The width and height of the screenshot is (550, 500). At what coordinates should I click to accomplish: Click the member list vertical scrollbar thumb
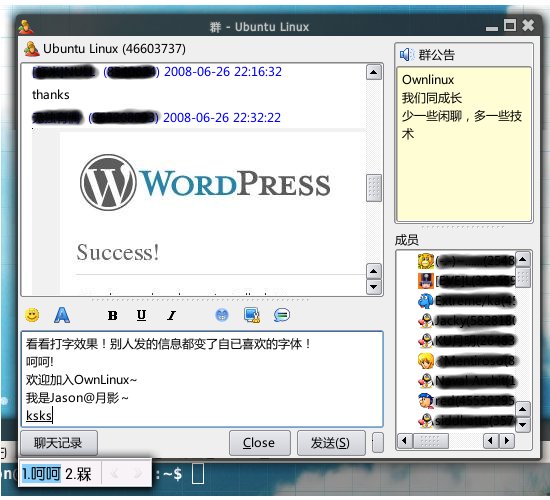tap(523, 278)
